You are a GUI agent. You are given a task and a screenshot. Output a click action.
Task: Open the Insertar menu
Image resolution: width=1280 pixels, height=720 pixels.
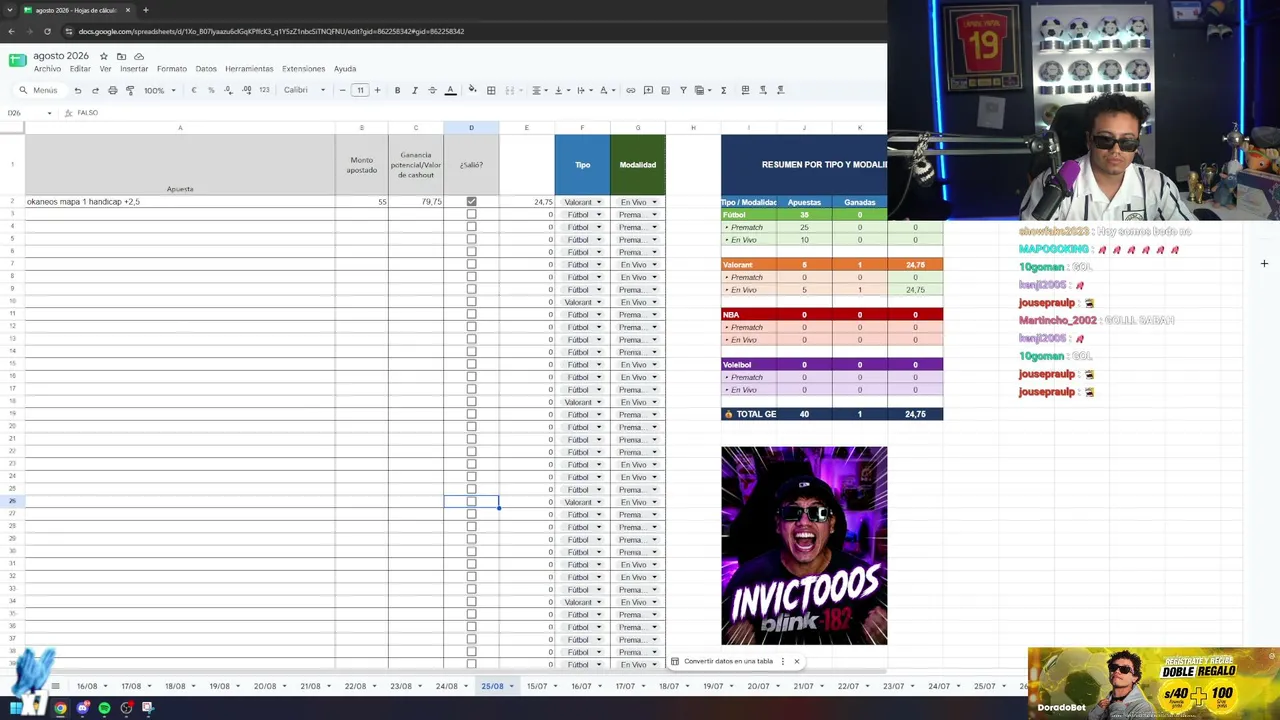(x=134, y=69)
